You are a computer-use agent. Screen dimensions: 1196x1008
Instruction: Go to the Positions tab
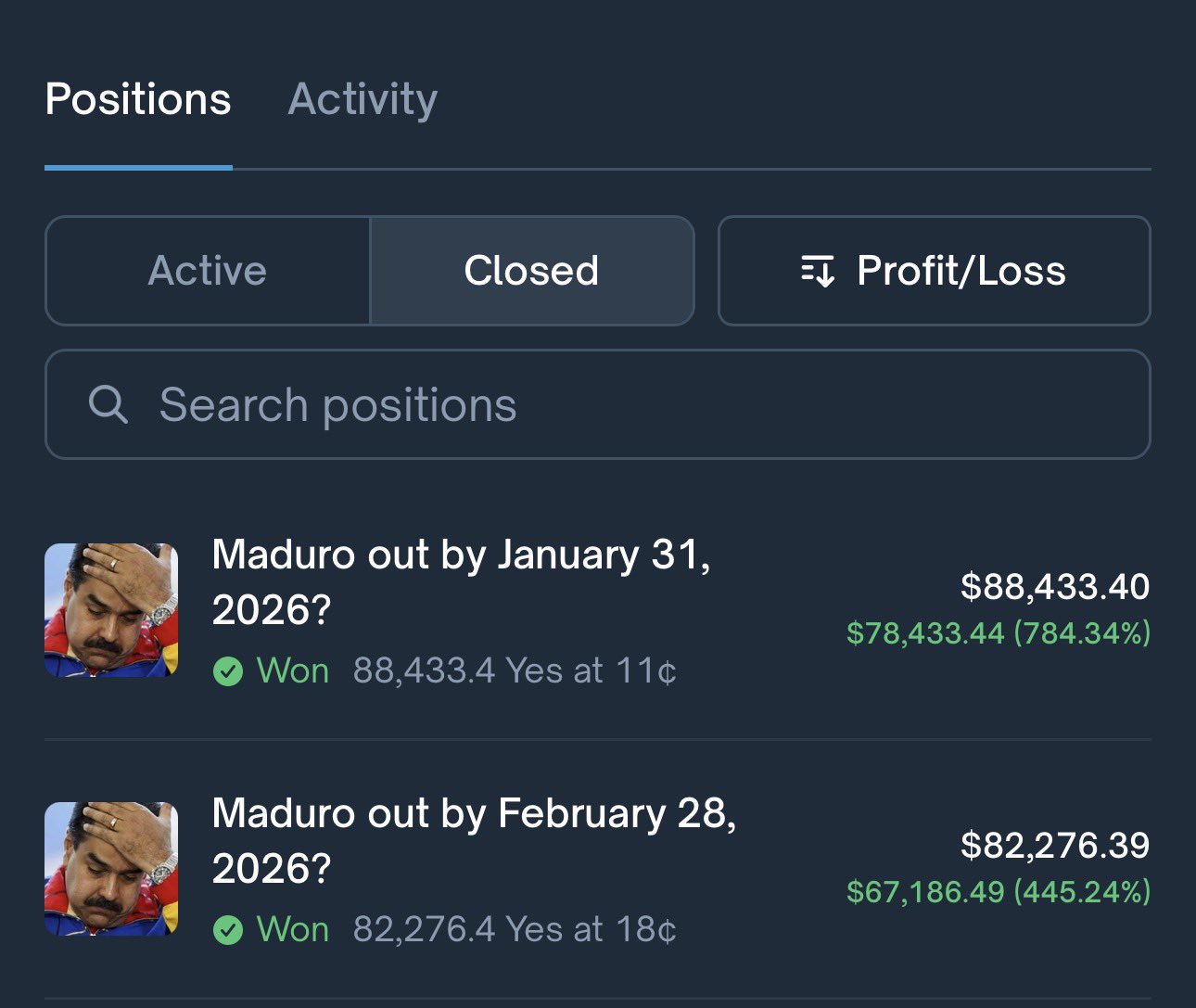(x=138, y=99)
